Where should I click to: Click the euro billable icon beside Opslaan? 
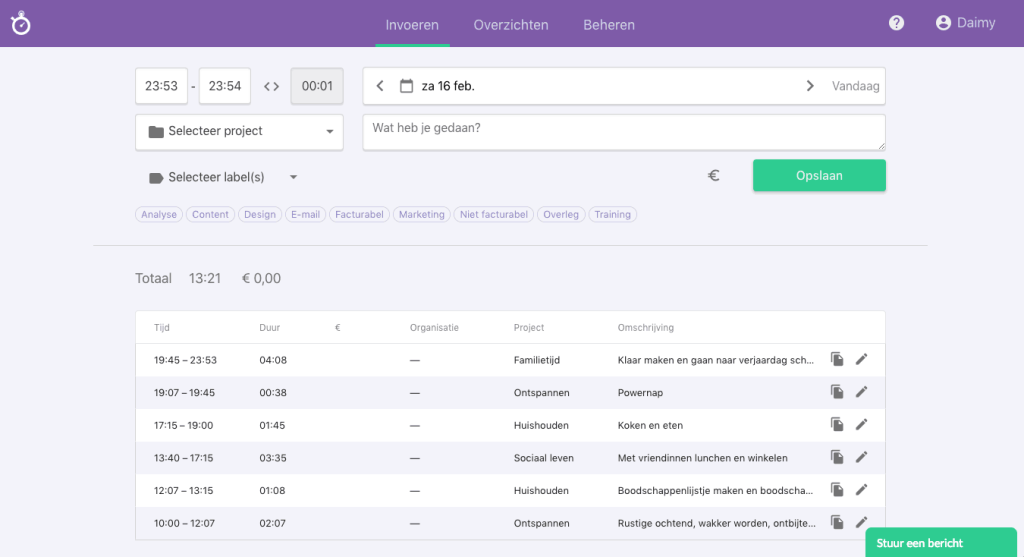coord(714,175)
